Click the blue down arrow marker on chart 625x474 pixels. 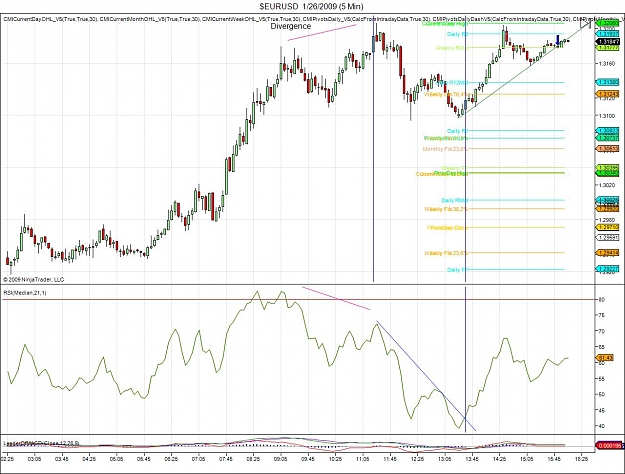point(557,40)
